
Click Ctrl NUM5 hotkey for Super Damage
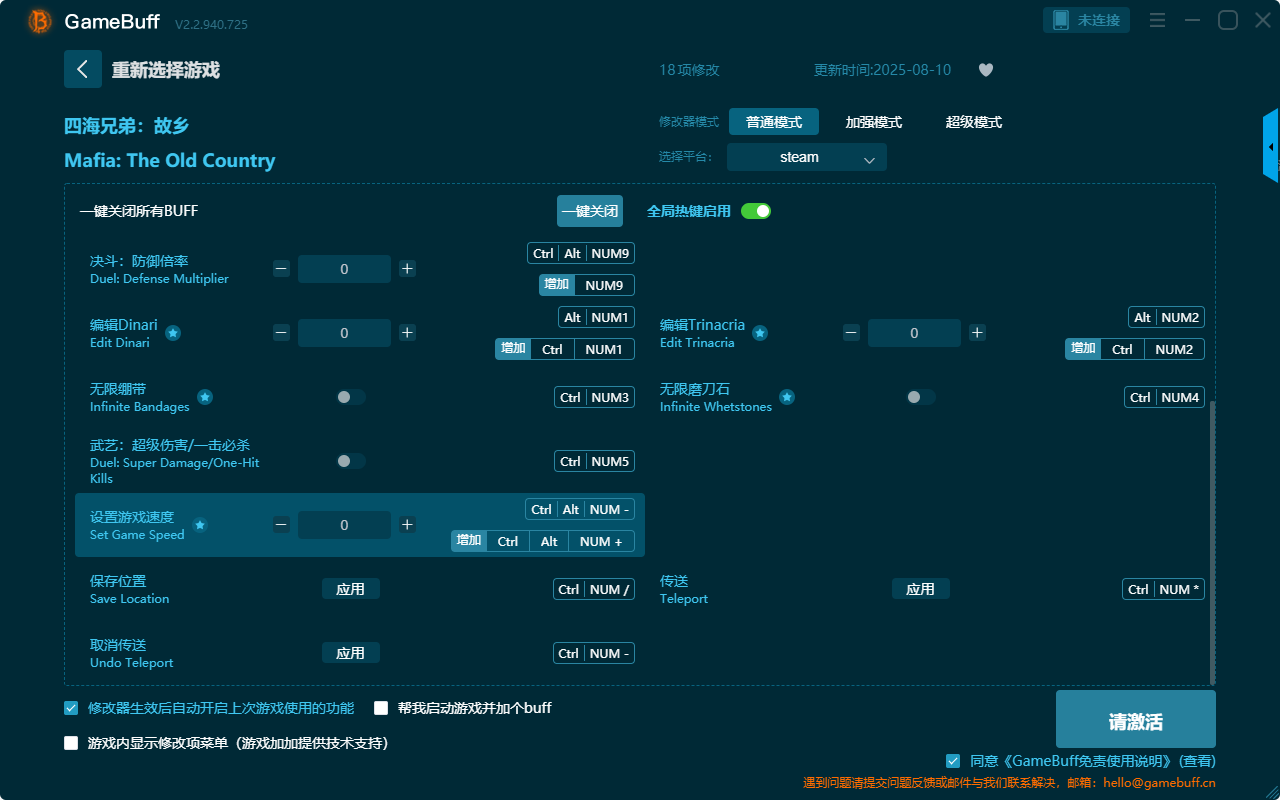point(595,461)
